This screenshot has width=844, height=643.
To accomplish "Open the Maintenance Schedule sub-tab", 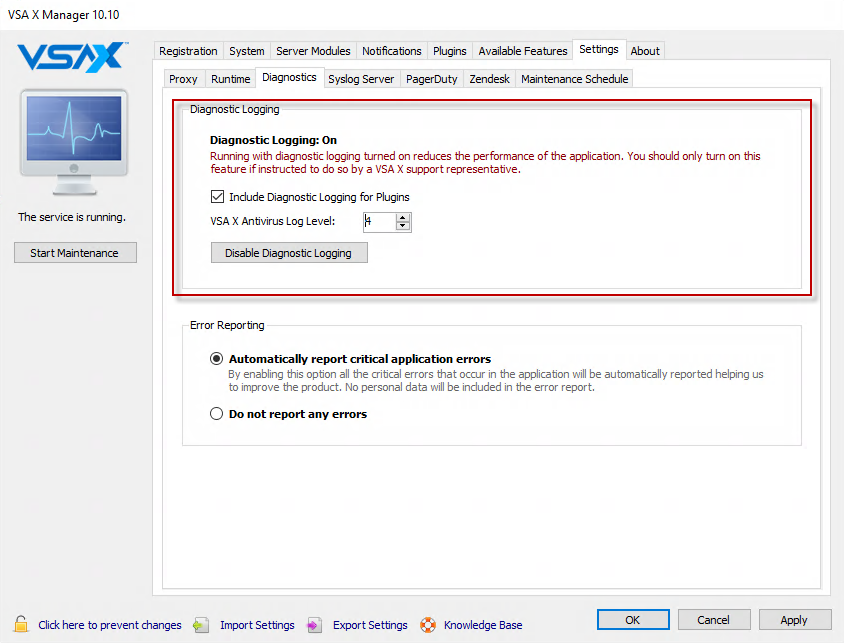I will tap(574, 79).
